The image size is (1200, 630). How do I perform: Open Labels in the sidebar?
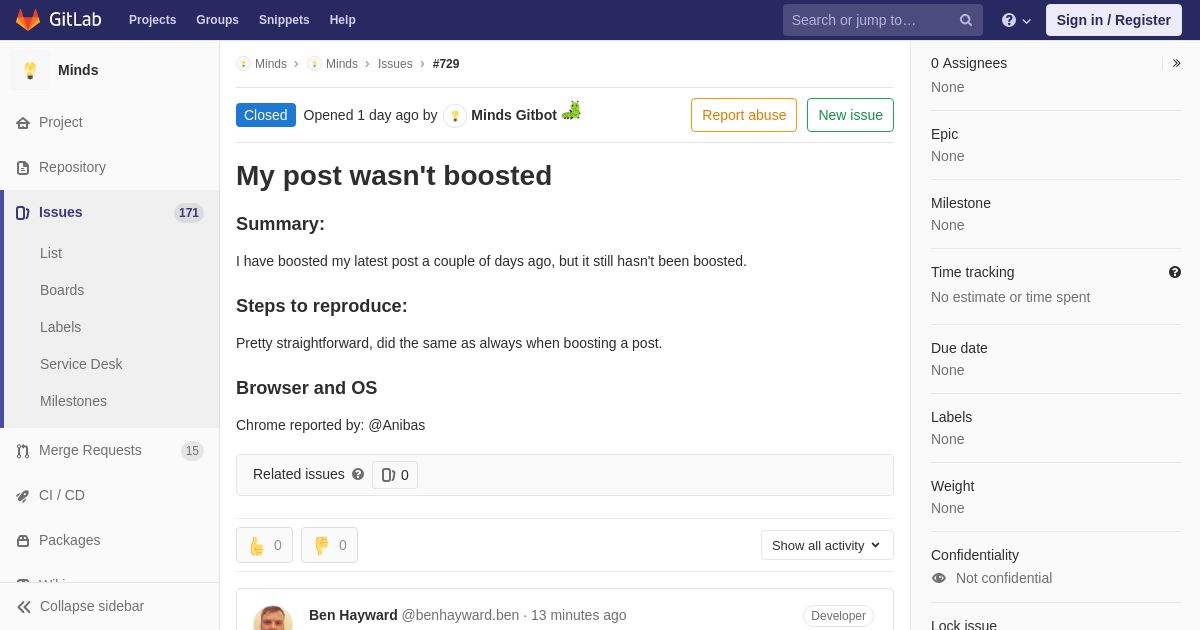[60, 327]
